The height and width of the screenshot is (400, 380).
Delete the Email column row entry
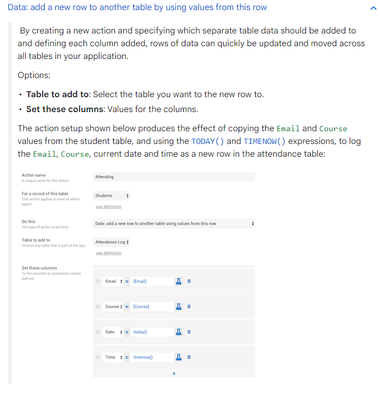tap(189, 281)
